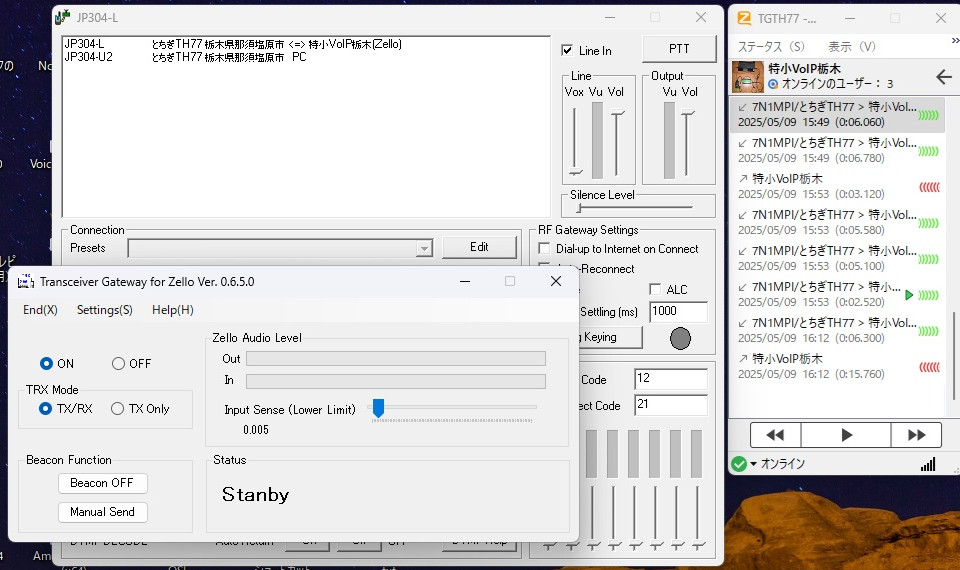This screenshot has width=960, height=570.
Task: Click the signal strength bars icon
Action: click(x=928, y=464)
